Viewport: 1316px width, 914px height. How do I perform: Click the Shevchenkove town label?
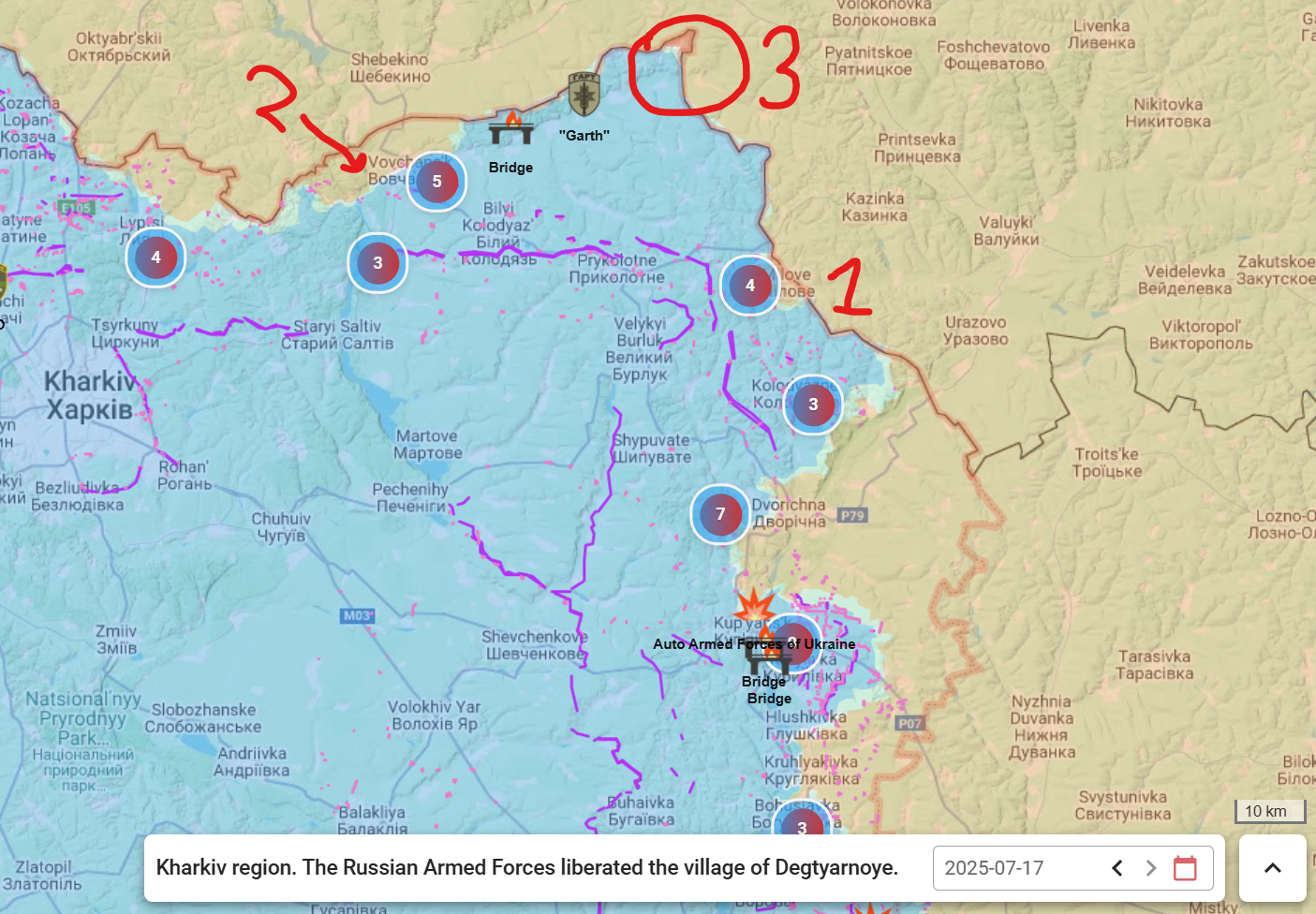tap(535, 645)
